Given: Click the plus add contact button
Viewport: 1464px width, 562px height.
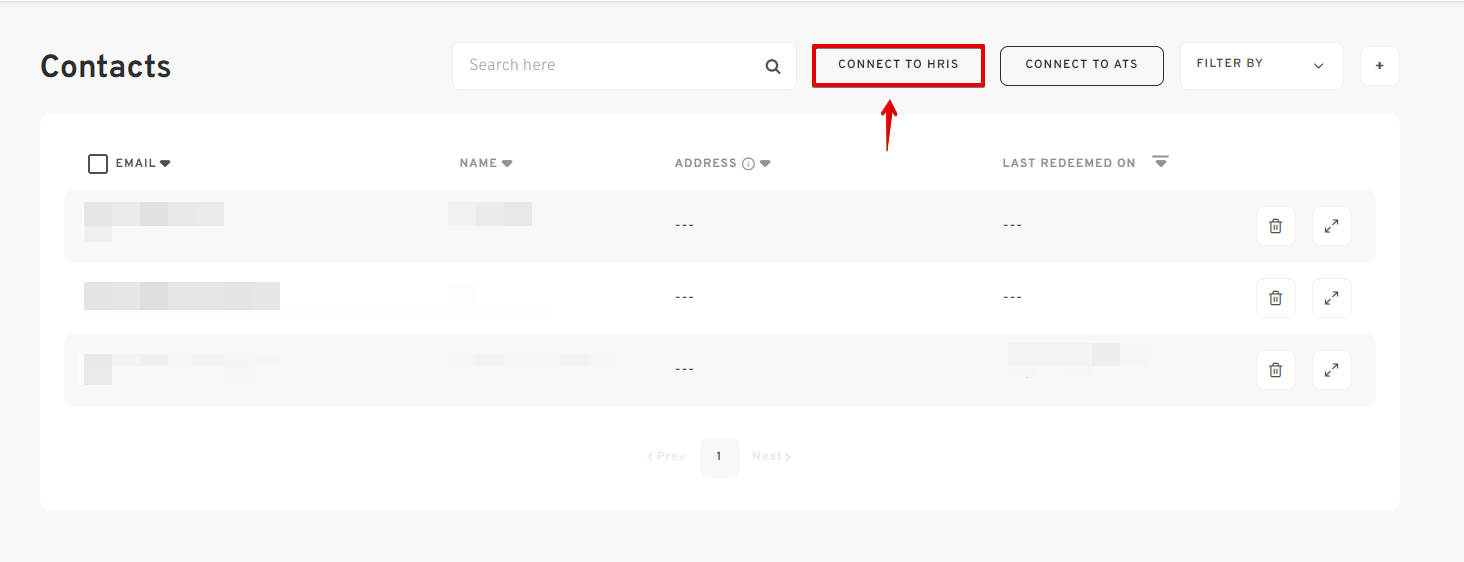Looking at the screenshot, I should [x=1379, y=66].
